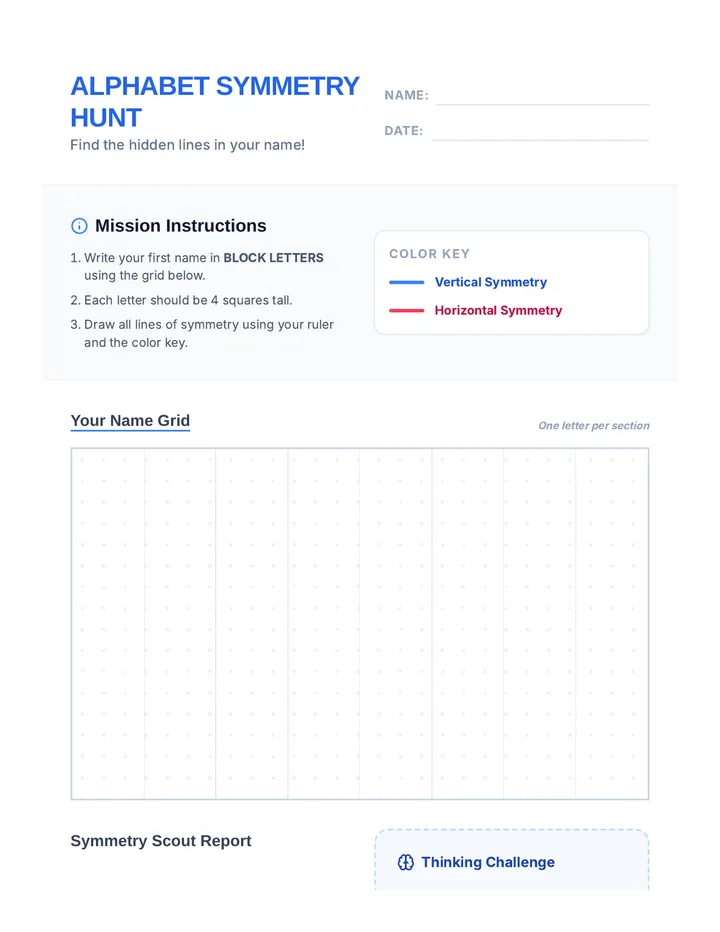Click the Thinking Challenge heading text
Viewport: 720px width, 932px height.
tap(488, 862)
